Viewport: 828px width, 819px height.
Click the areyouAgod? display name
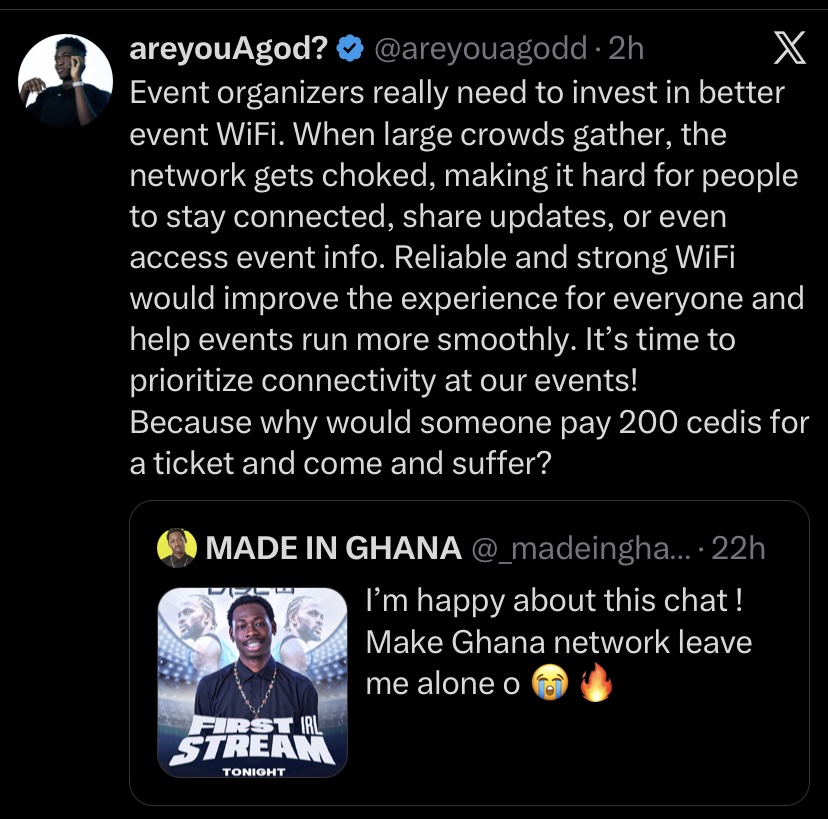[x=230, y=49]
